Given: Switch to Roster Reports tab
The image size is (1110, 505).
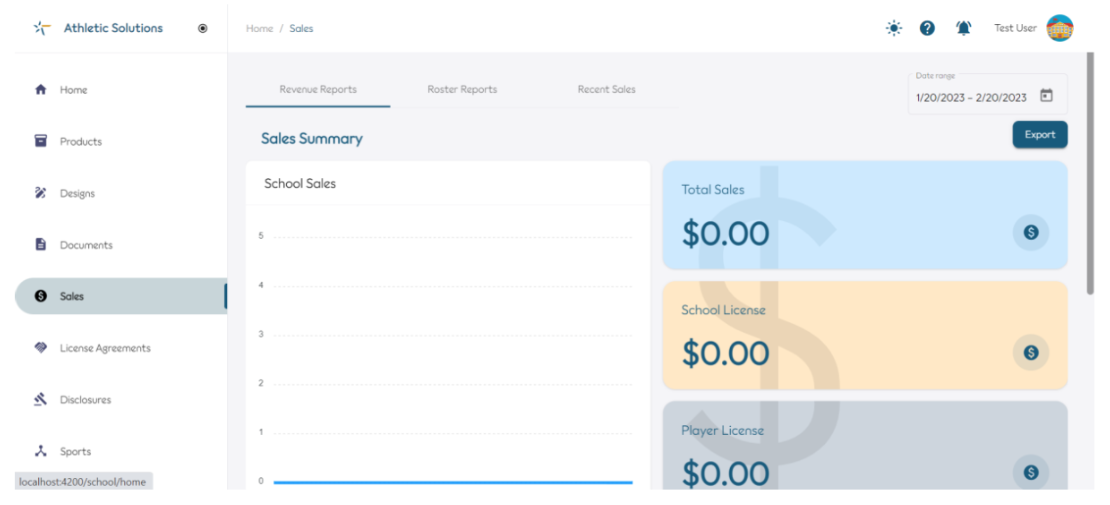Looking at the screenshot, I should click(462, 90).
